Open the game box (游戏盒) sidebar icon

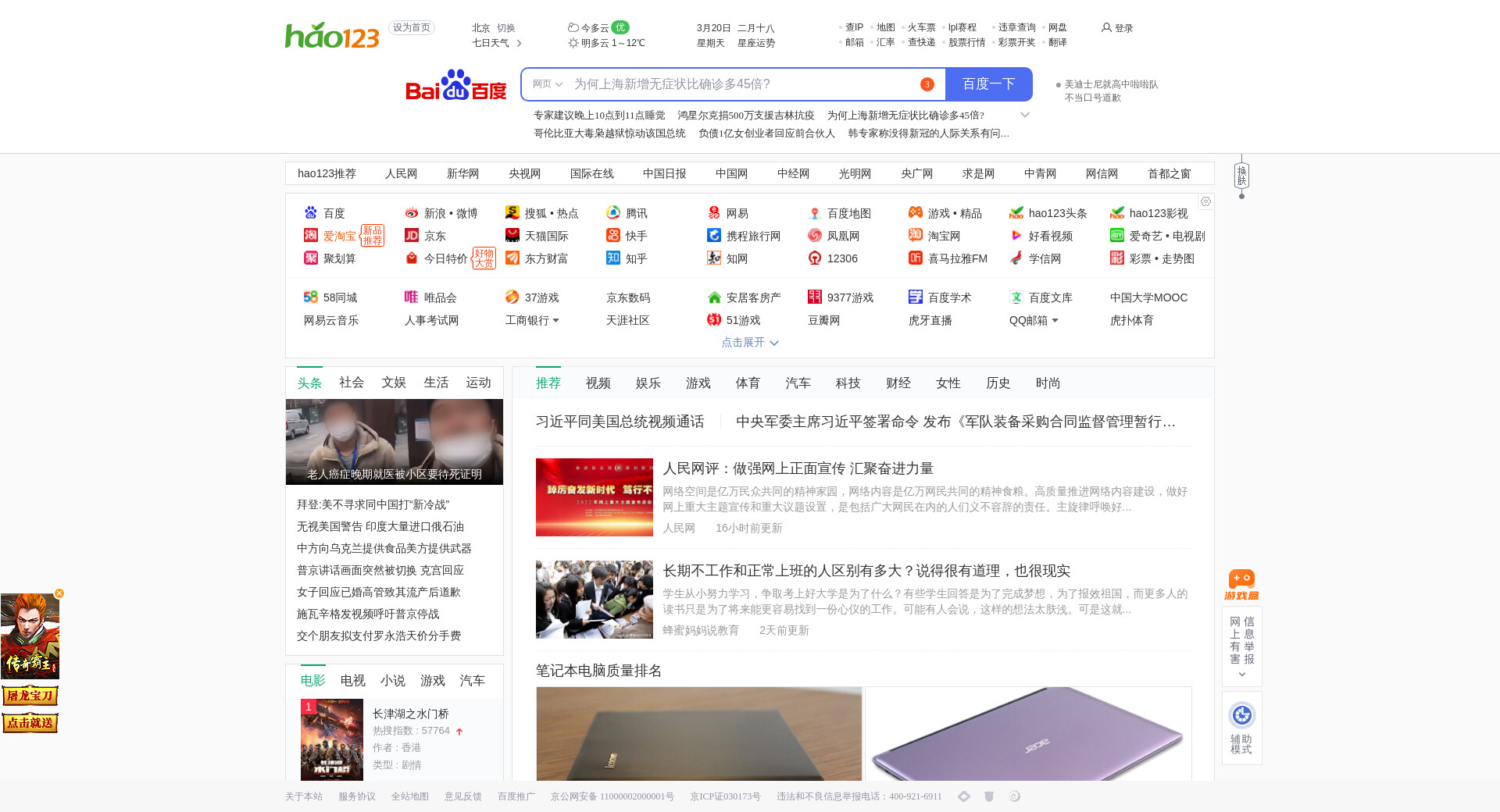tap(1241, 585)
